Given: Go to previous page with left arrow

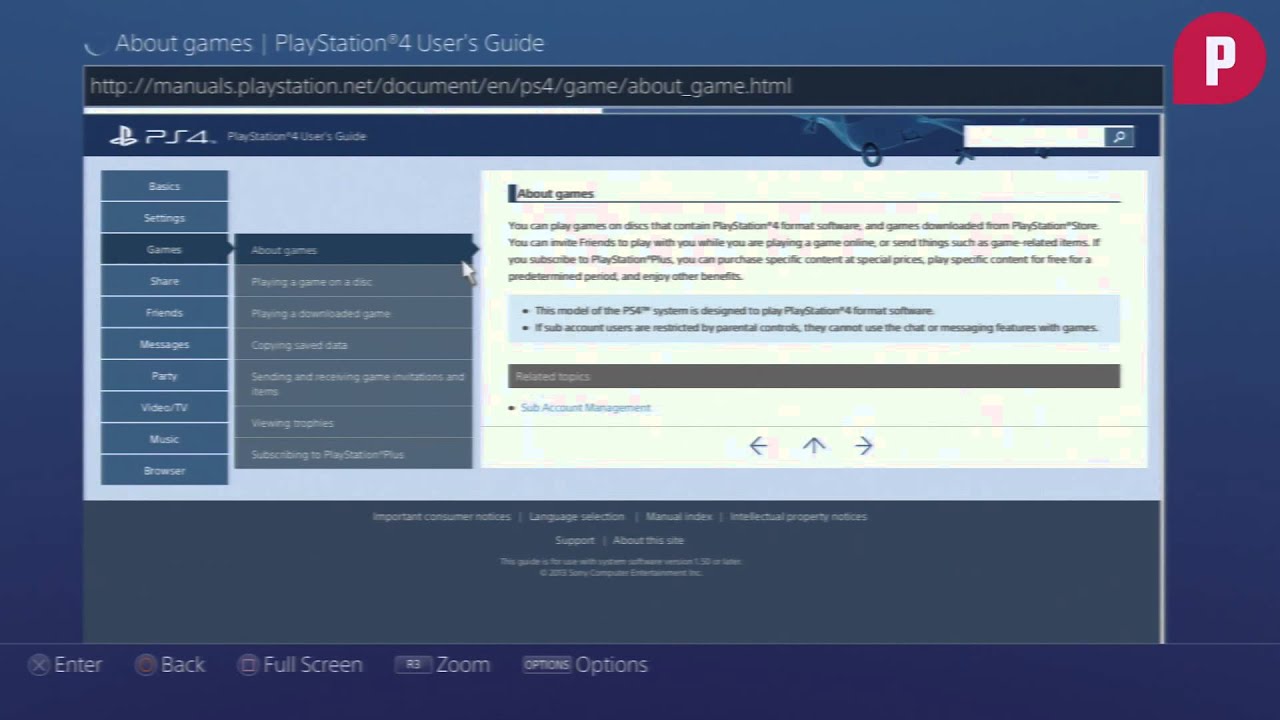Looking at the screenshot, I should tap(758, 446).
